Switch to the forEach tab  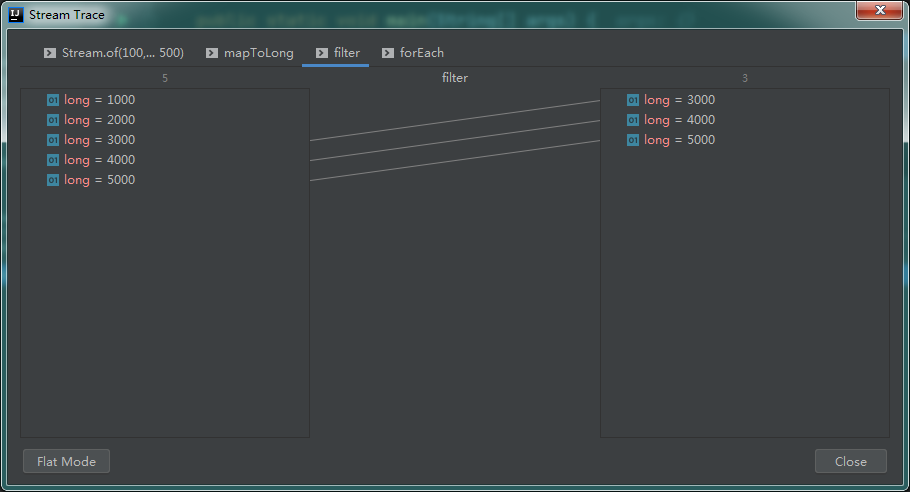point(413,53)
